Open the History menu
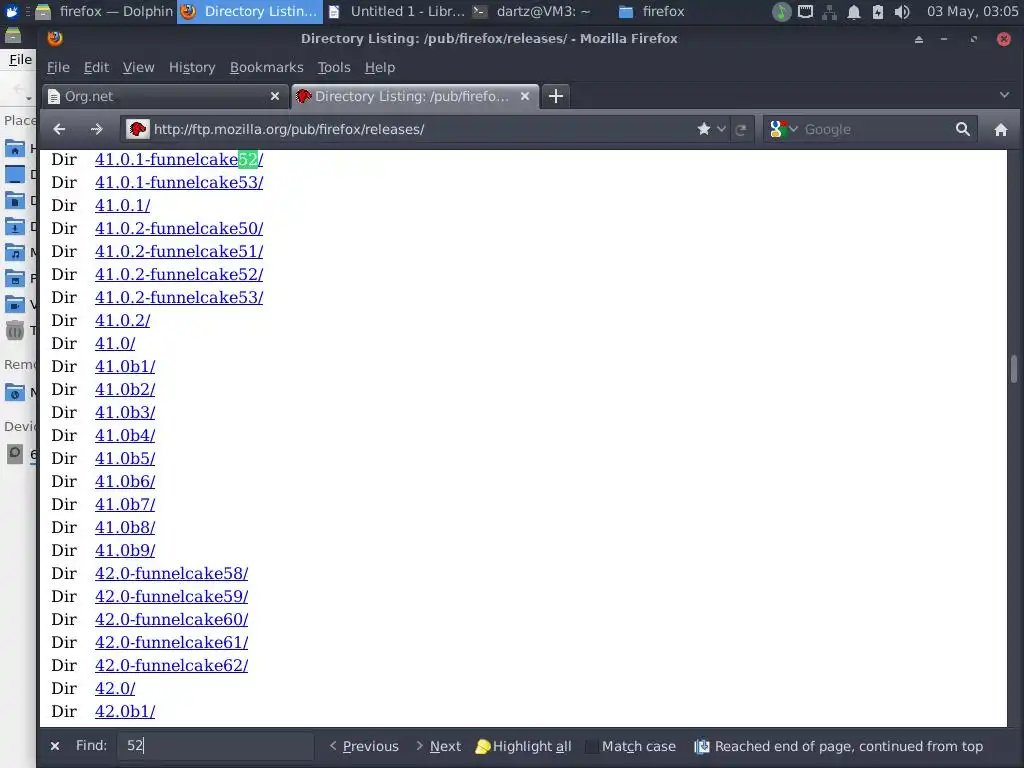 pyautogui.click(x=192, y=67)
